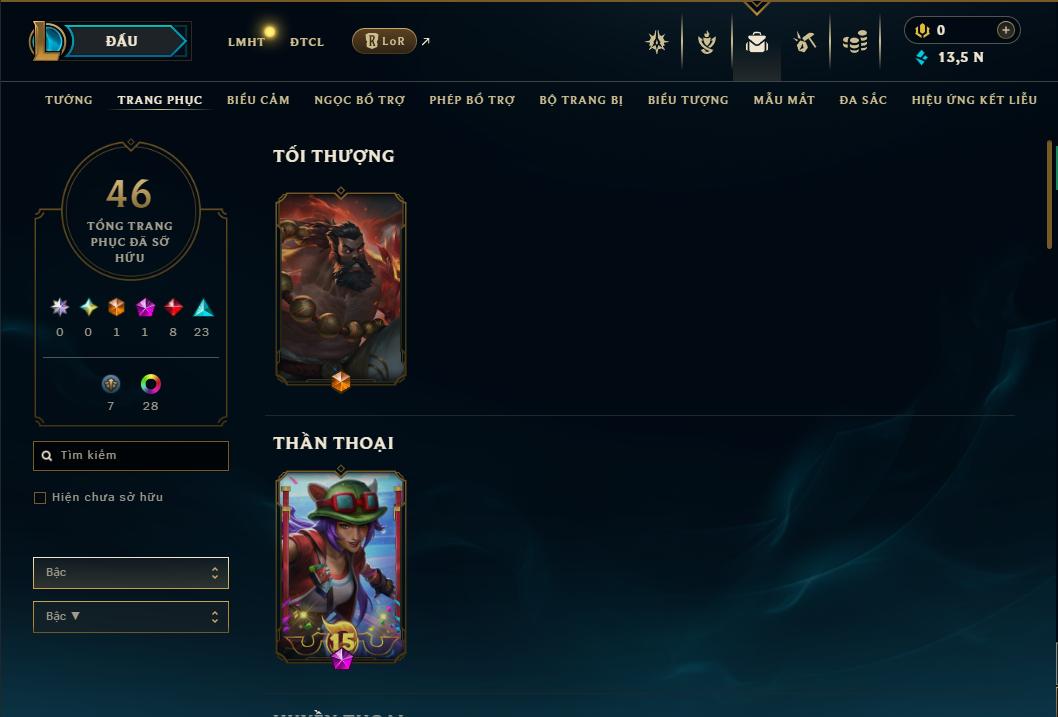This screenshot has height=717, width=1058.
Task: Expand the first Bậc dropdown
Action: pyautogui.click(x=131, y=573)
